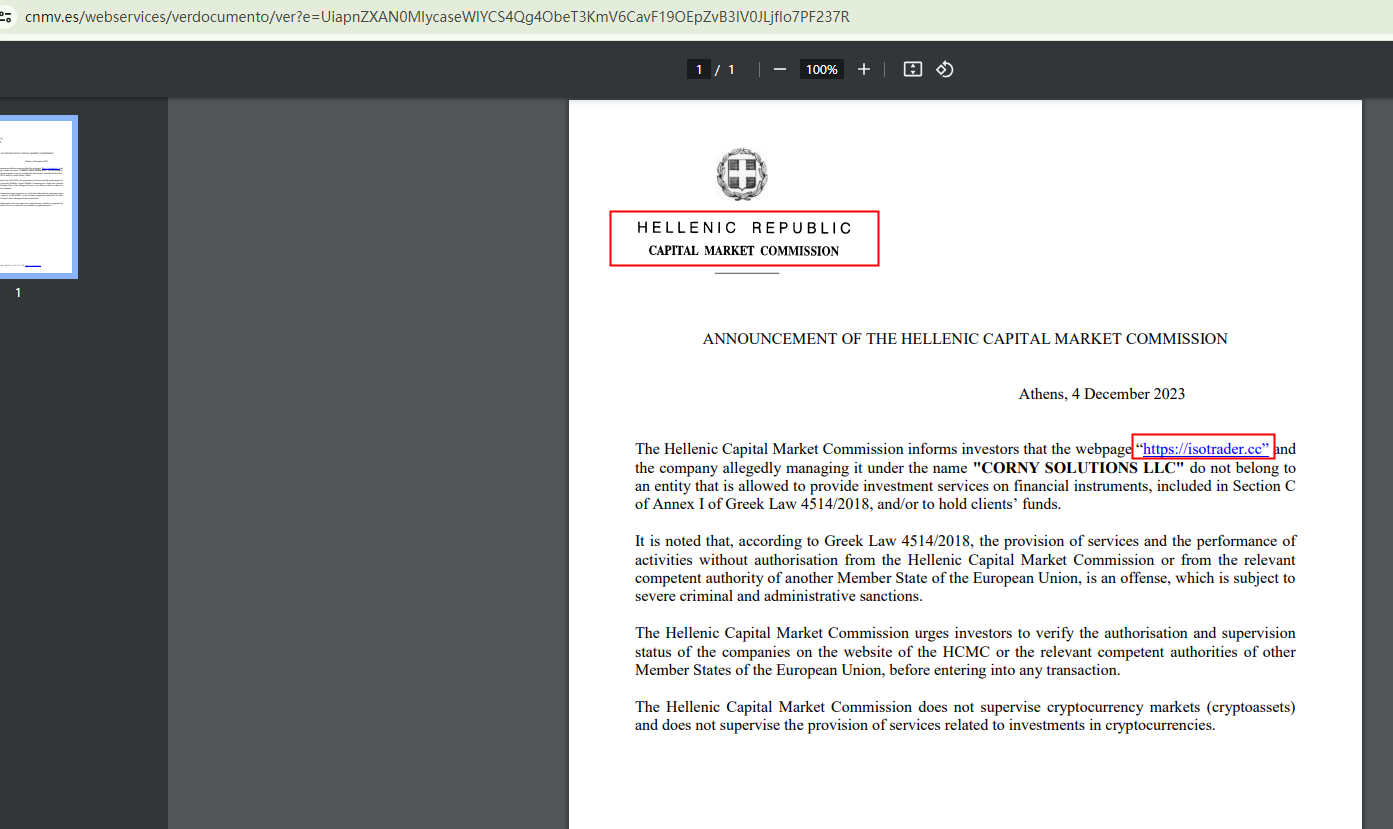Click the cryptocurrency disclaimer paragraph
This screenshot has width=1393, height=829.
coord(964,715)
